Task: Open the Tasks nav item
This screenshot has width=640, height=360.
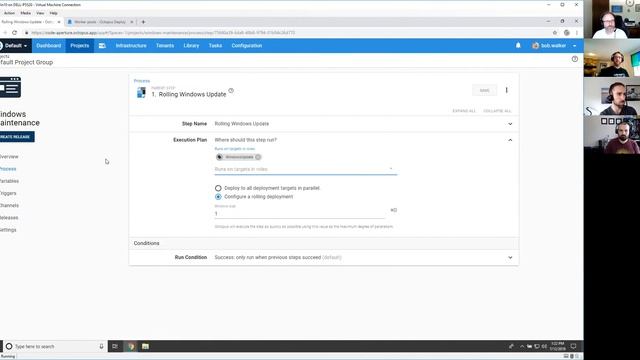Action: pos(216,46)
